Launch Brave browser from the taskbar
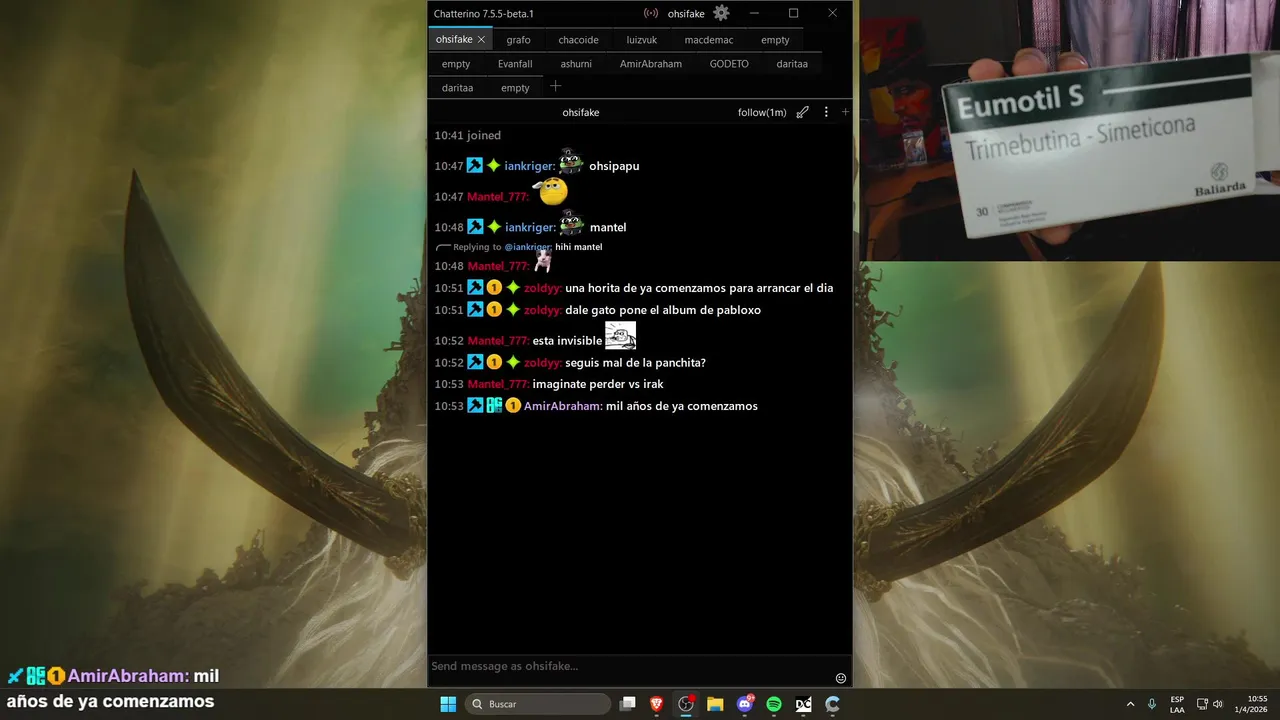The image size is (1280, 720). coord(657,704)
